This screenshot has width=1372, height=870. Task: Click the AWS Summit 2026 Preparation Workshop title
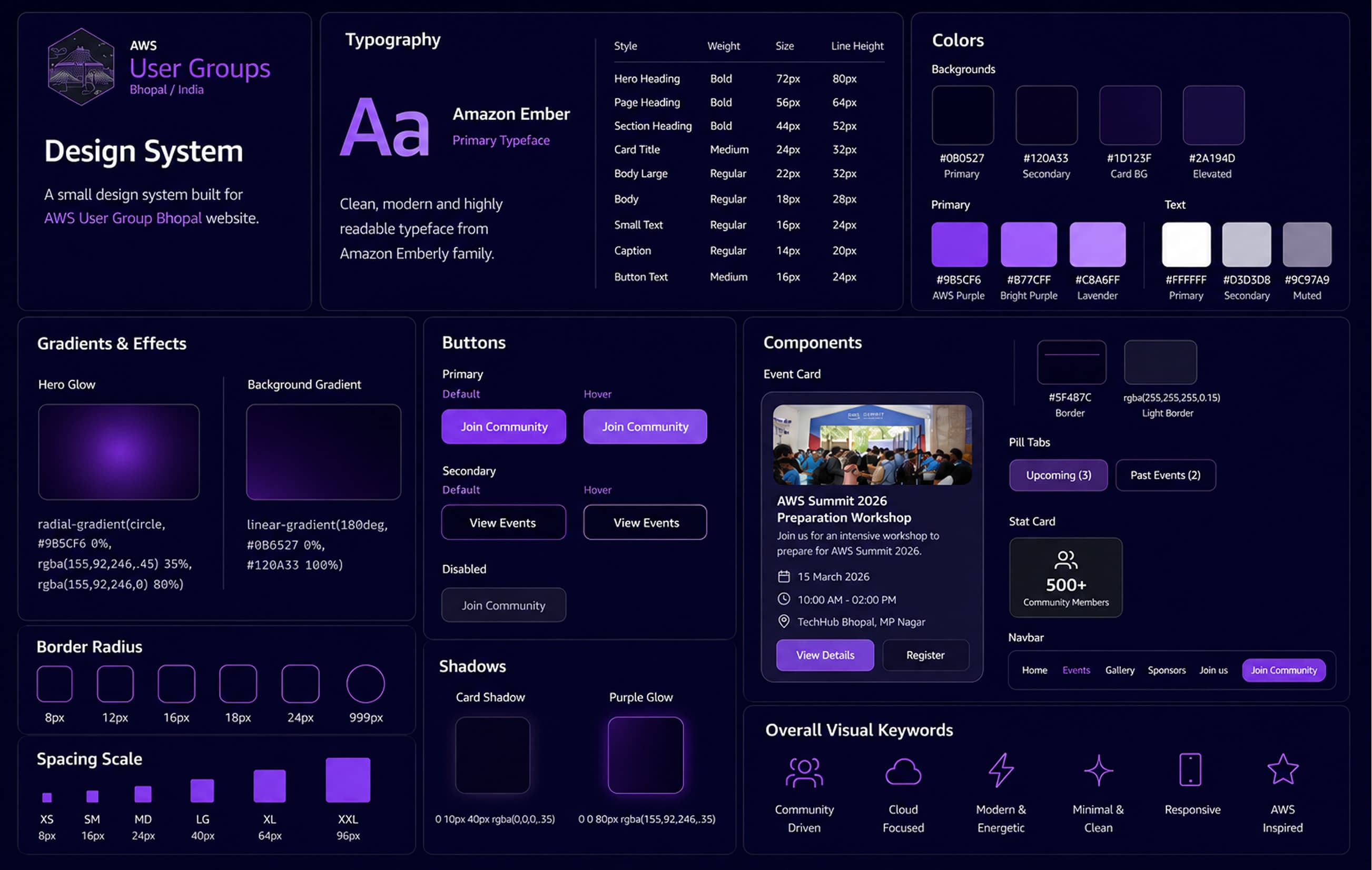(x=844, y=509)
